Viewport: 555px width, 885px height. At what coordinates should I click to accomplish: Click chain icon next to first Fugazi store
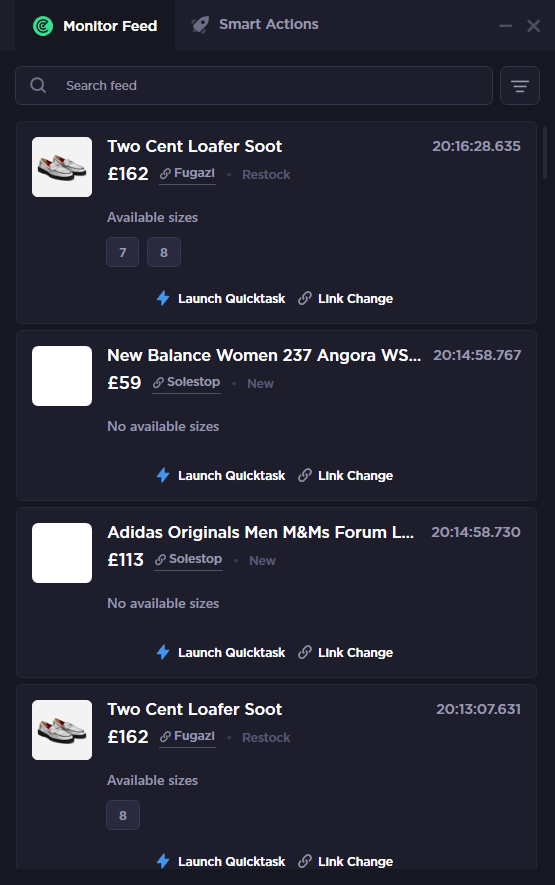165,174
